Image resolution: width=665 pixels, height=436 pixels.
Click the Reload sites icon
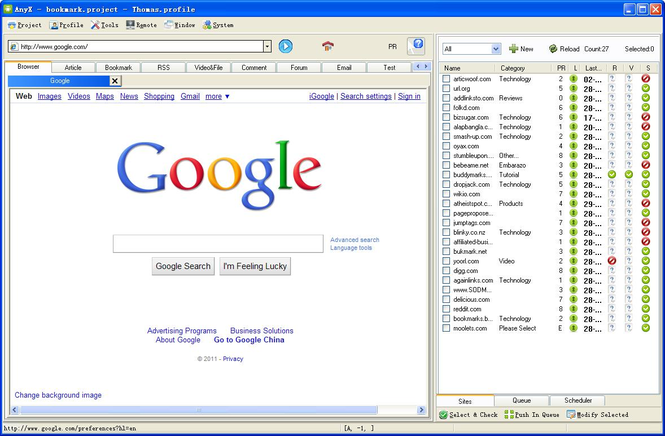[552, 48]
